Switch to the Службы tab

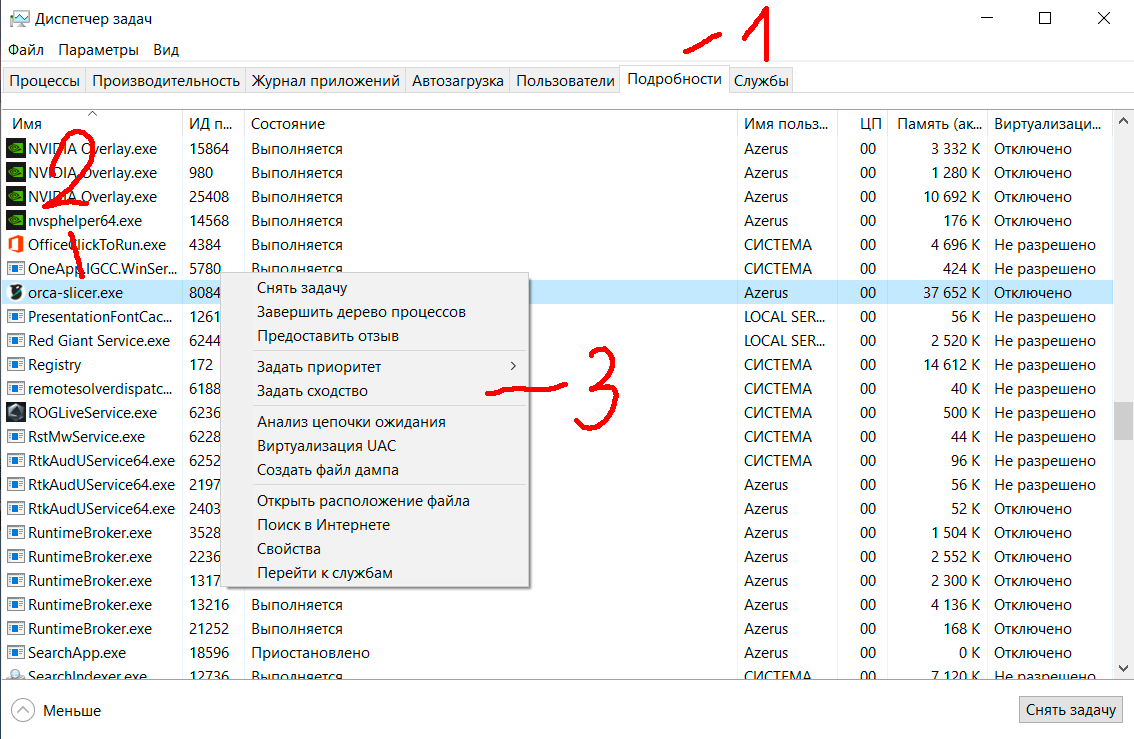pyautogui.click(x=761, y=80)
